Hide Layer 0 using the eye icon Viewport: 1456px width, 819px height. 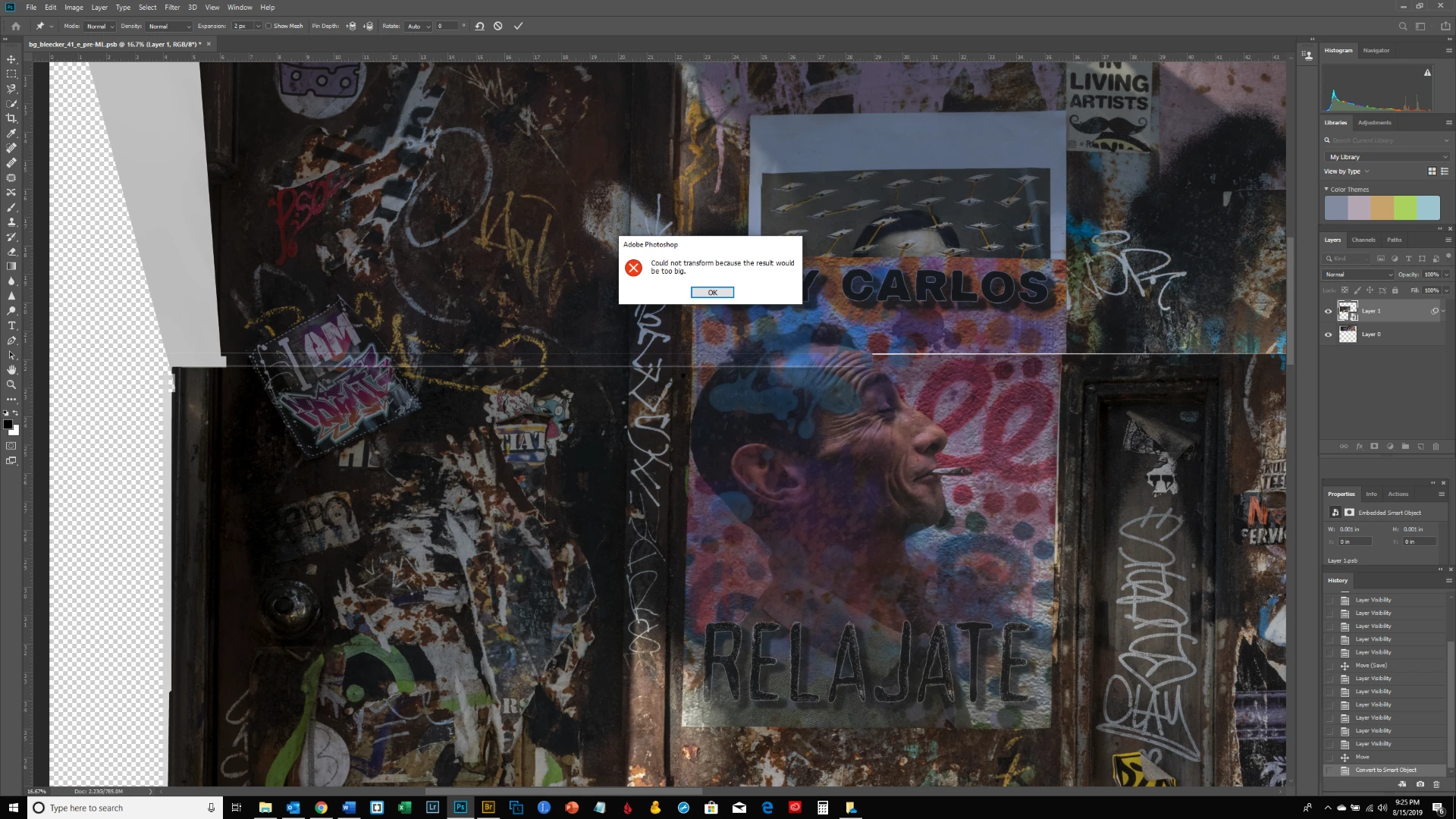1328,334
